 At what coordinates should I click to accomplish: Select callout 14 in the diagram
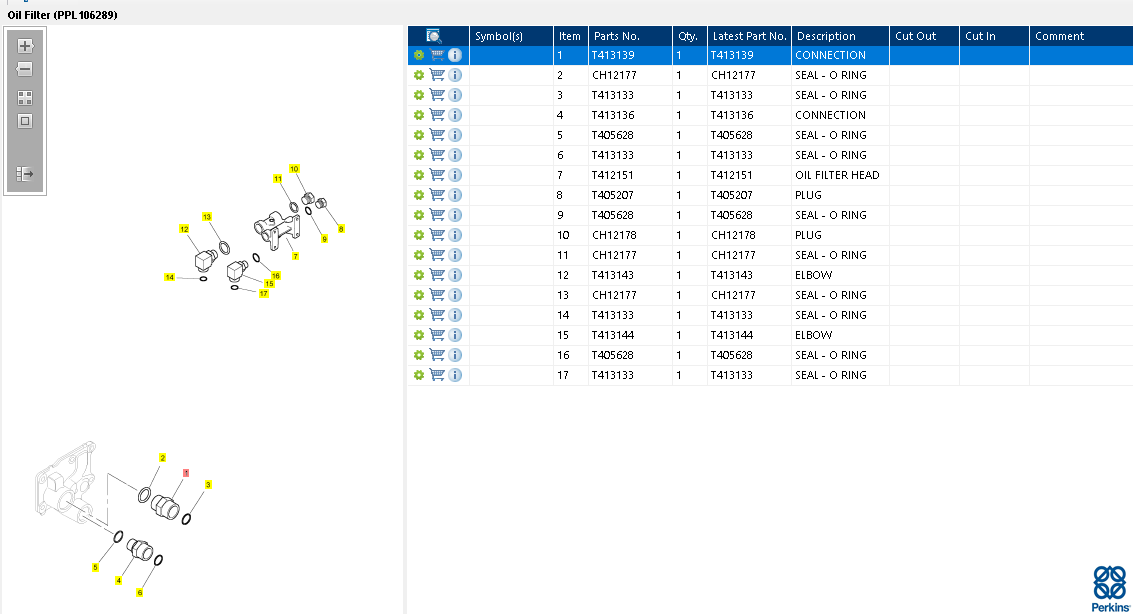pyautogui.click(x=169, y=277)
